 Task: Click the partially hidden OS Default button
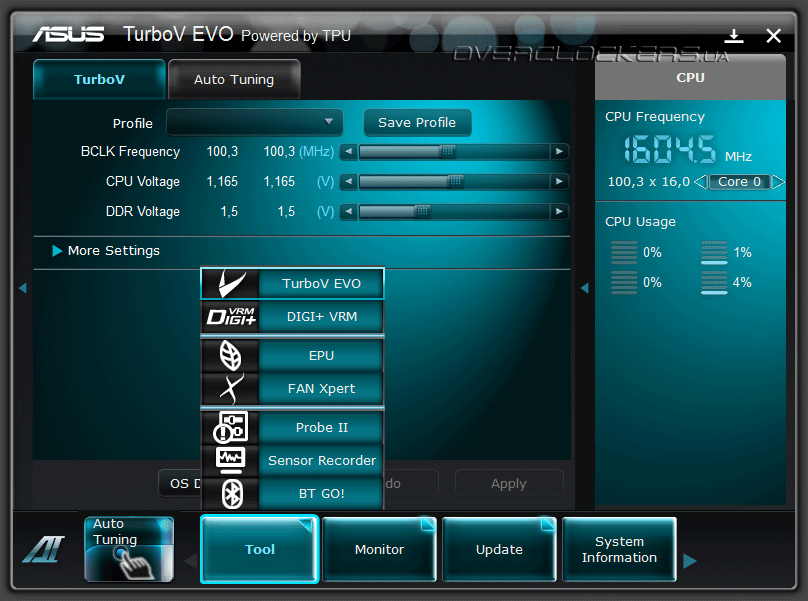click(x=180, y=483)
